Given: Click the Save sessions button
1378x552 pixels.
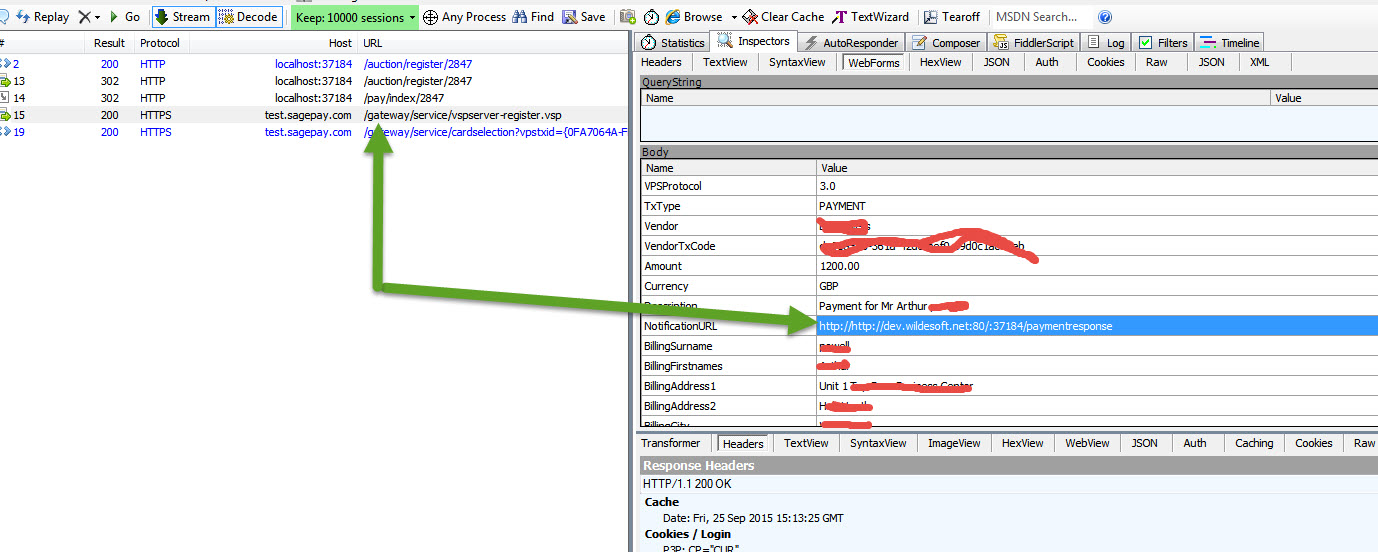Looking at the screenshot, I should (583, 17).
